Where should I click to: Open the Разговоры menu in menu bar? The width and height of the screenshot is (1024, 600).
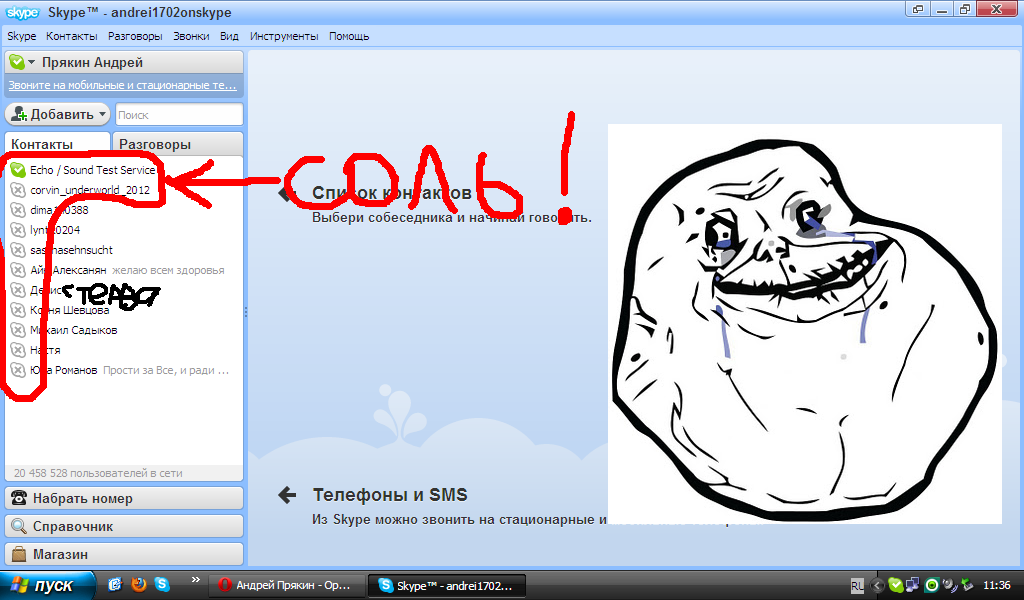coord(135,36)
